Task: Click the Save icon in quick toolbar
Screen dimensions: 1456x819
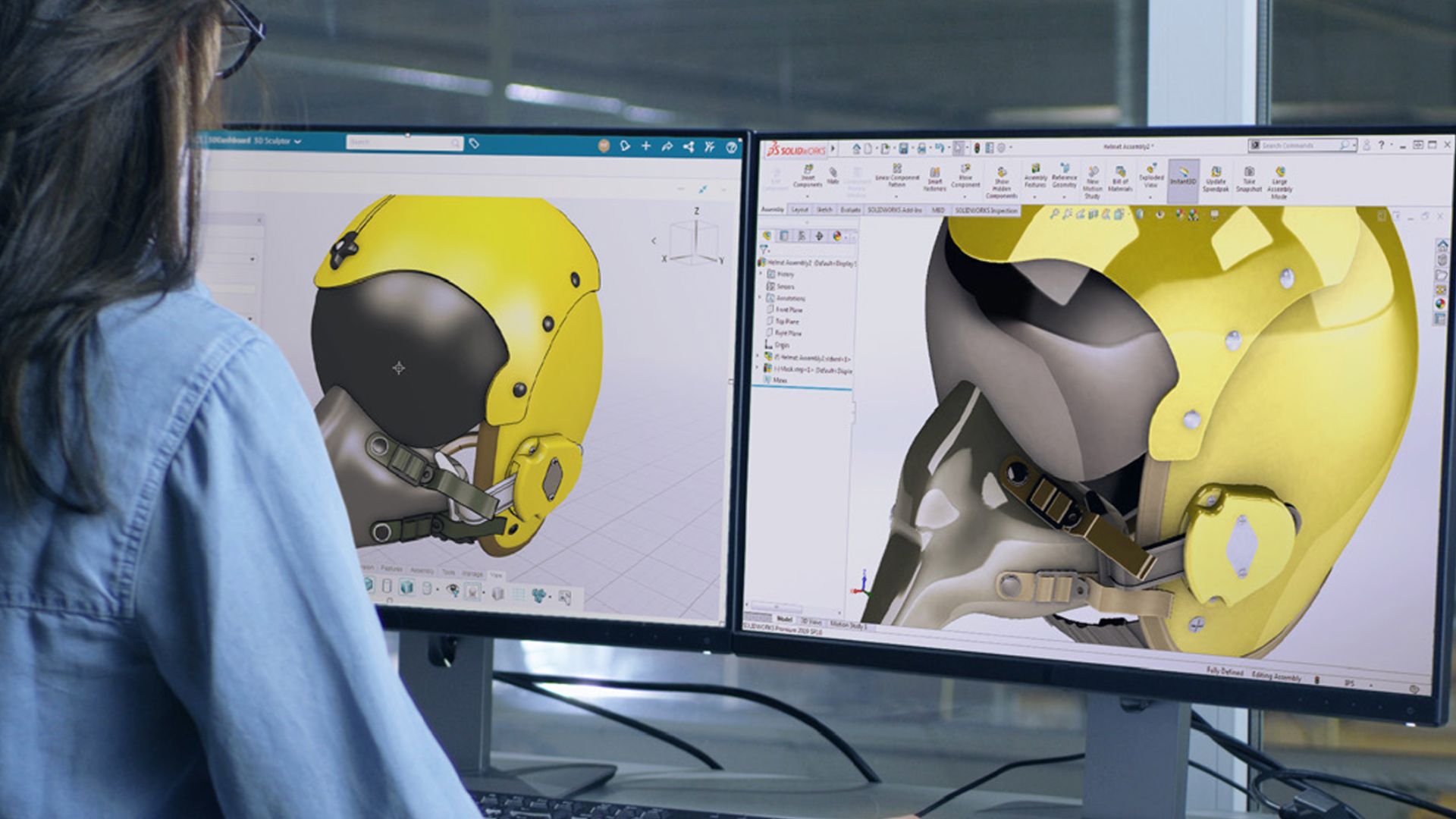Action: coord(903,149)
